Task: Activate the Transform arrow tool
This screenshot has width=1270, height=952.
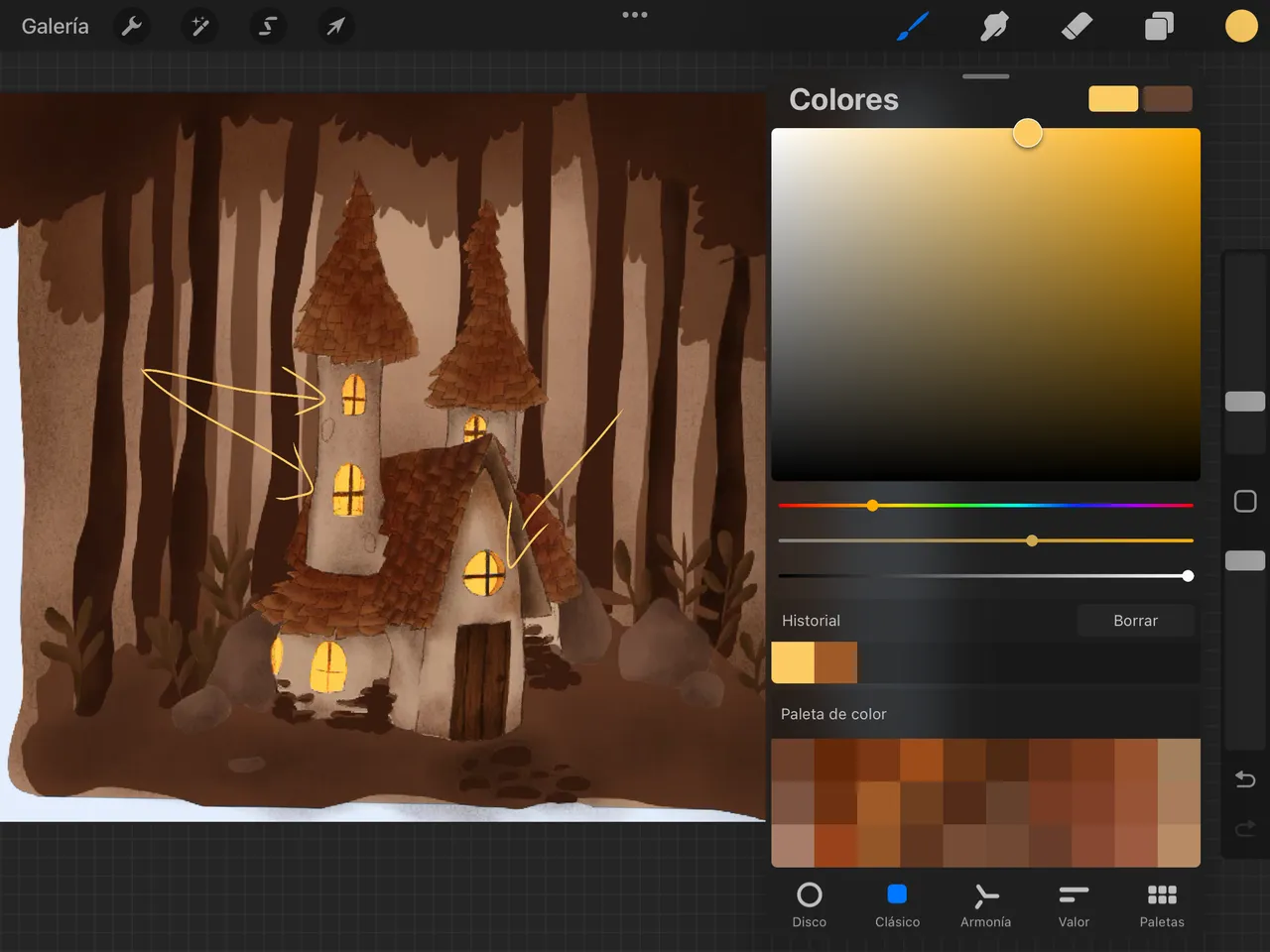Action: click(x=335, y=27)
